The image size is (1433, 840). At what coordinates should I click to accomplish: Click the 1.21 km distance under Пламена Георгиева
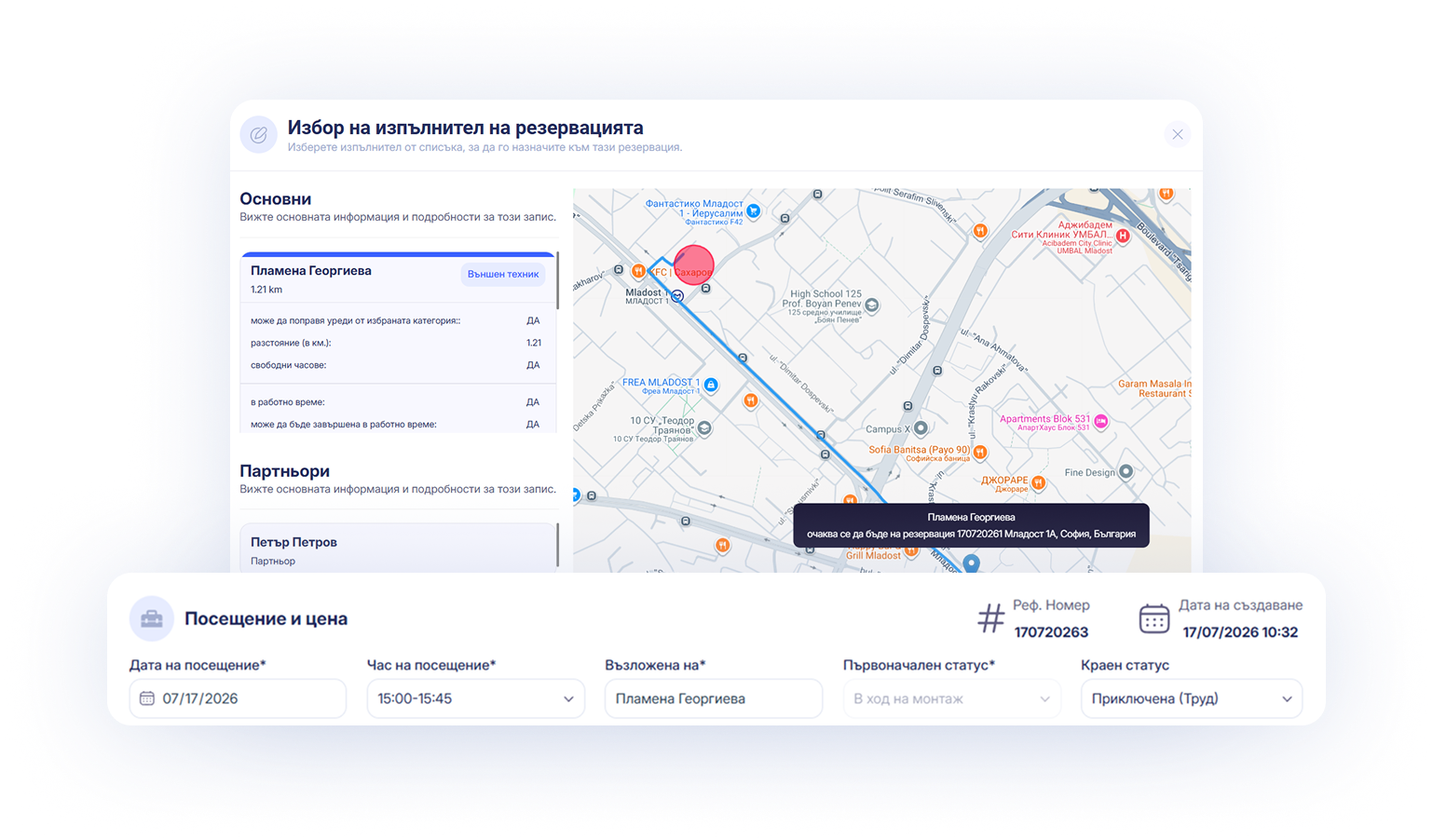[x=266, y=290]
